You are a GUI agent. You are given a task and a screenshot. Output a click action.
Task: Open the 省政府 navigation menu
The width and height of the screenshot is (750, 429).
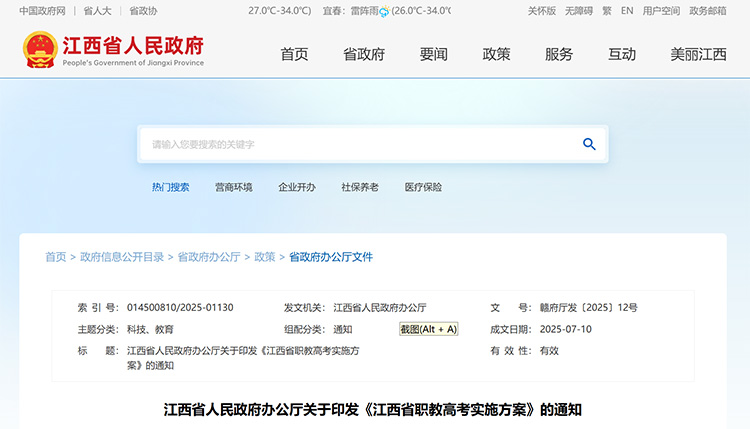coord(364,55)
